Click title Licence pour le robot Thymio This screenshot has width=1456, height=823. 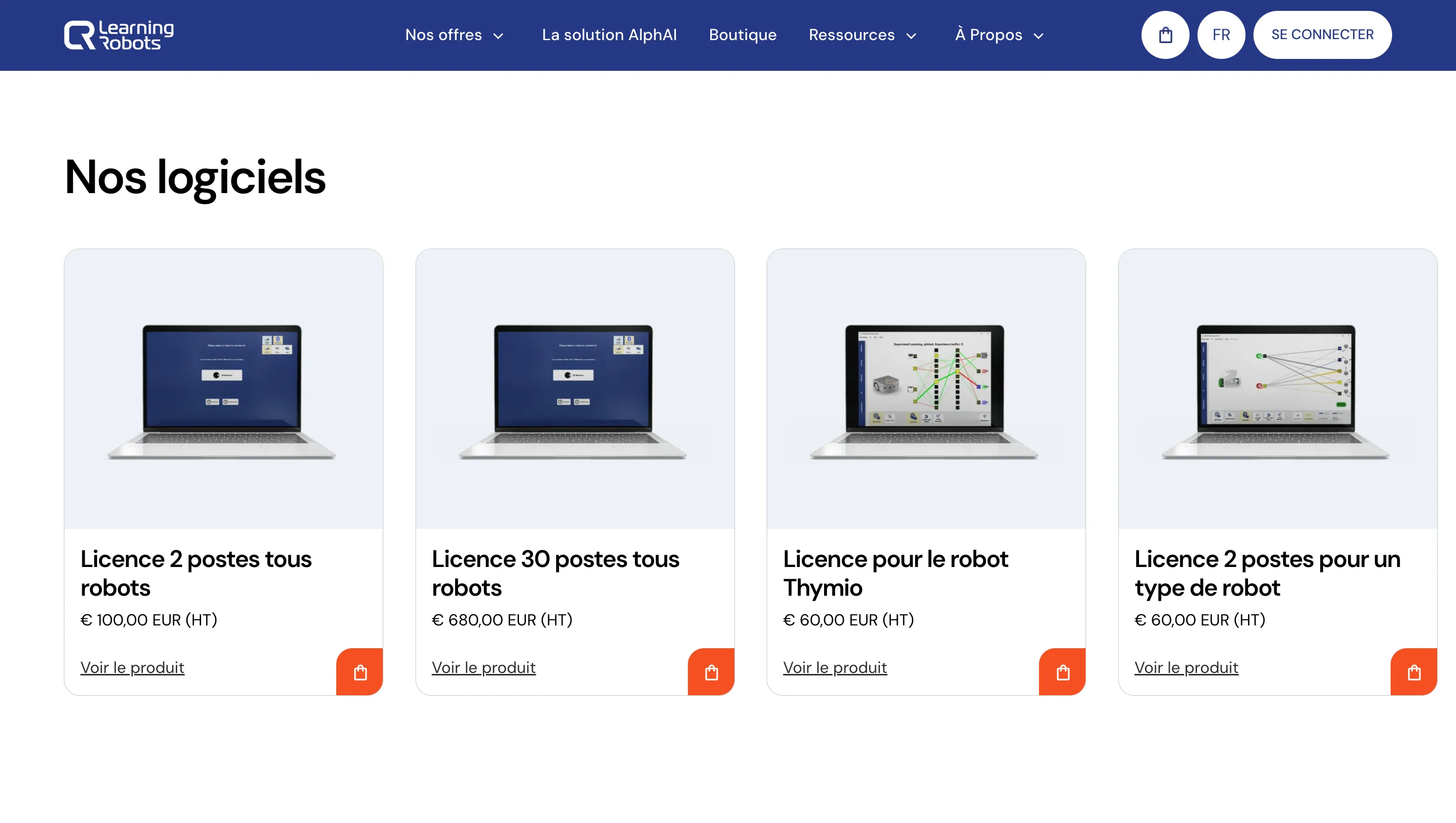point(895,573)
